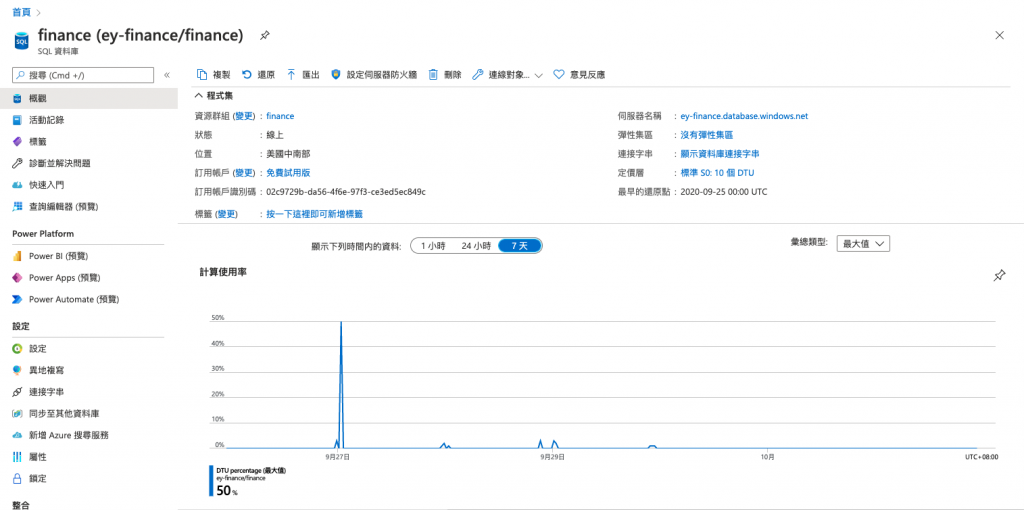1024x510 pixels.
Task: Click 沒有彈性集區 elastic pool link
Action: pyautogui.click(x=707, y=135)
